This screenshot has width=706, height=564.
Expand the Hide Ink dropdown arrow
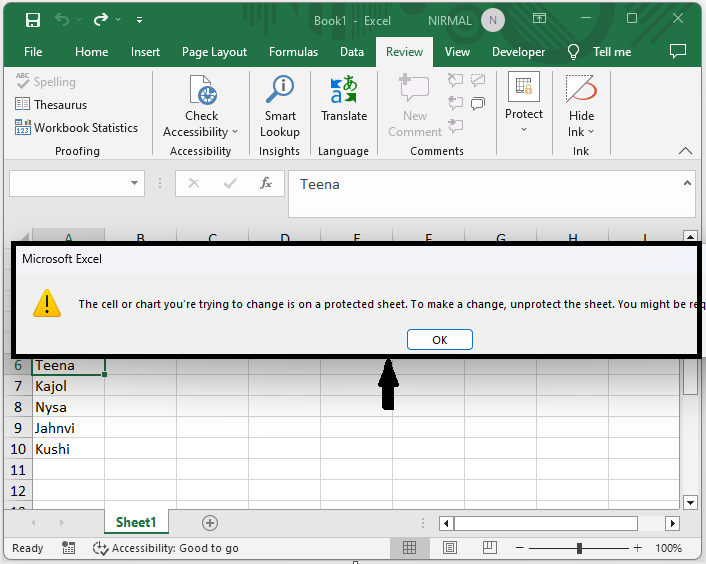point(591,132)
